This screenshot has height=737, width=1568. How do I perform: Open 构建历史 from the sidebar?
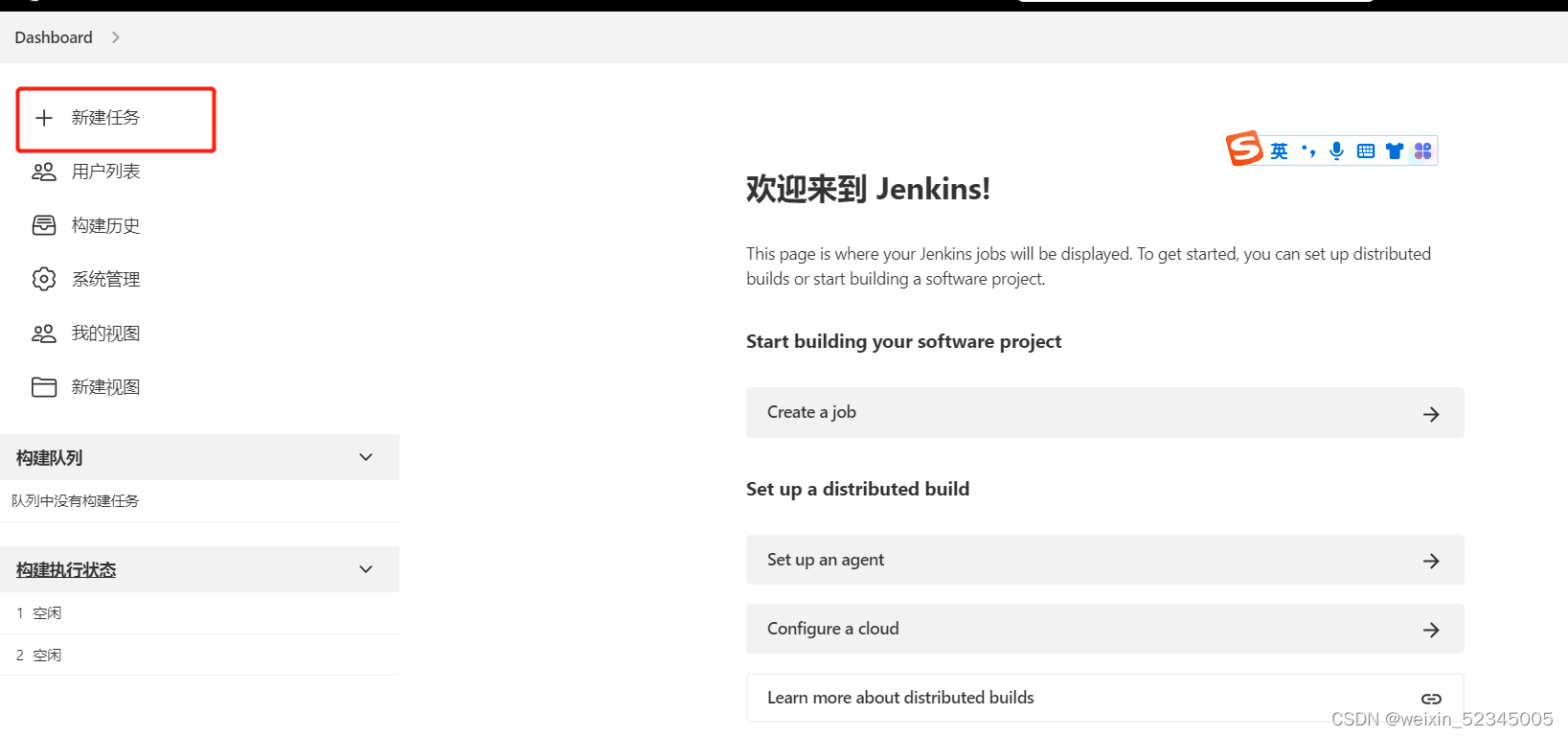tap(105, 225)
